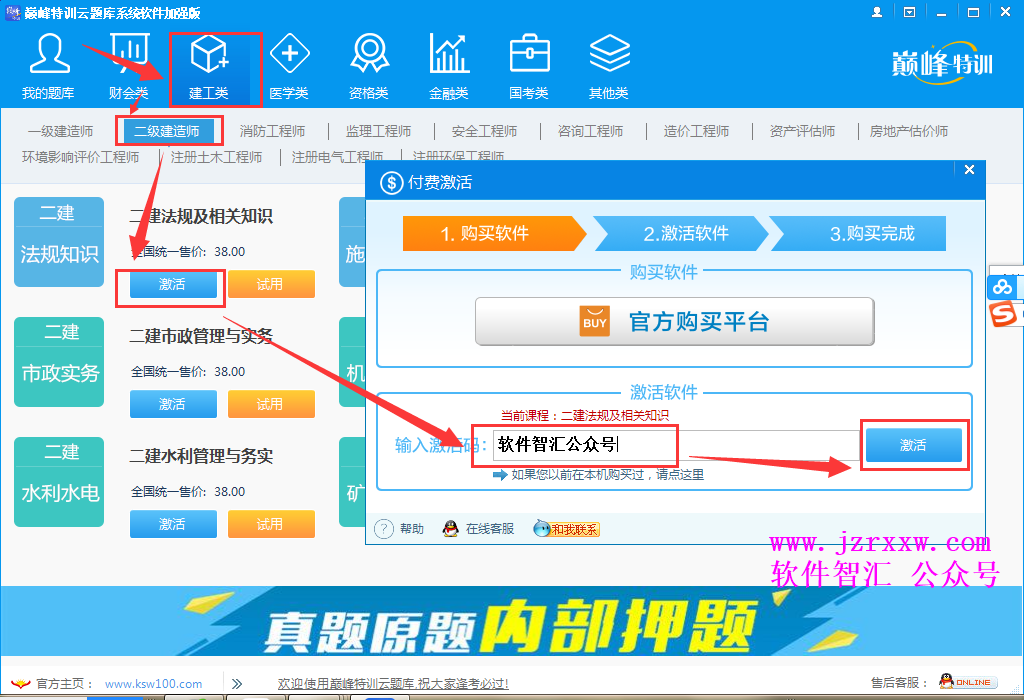Click the 二建法规及相关知识 course title

click(x=201, y=216)
